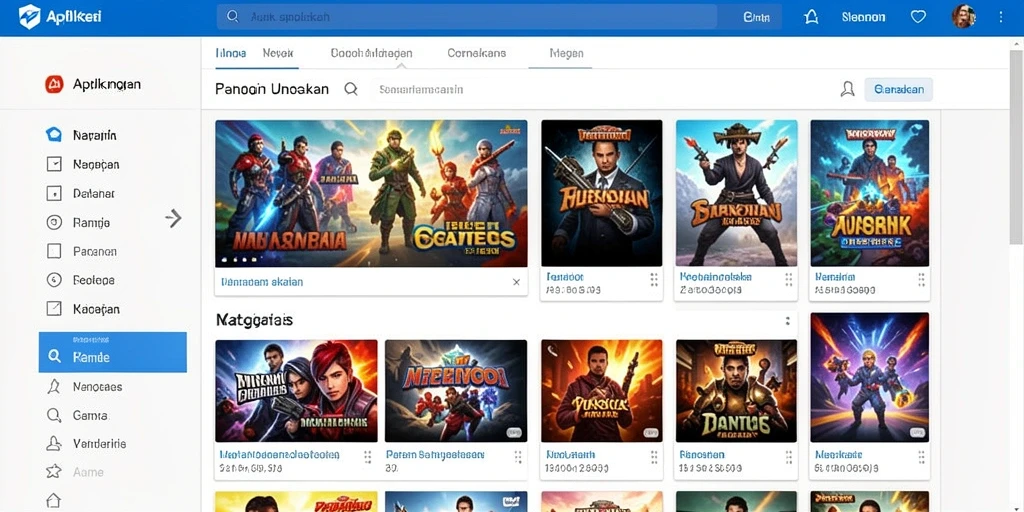Viewport: 1024px width, 512px height.
Task: Open the purple armored robot thumbnail
Action: pyautogui.click(x=869, y=377)
